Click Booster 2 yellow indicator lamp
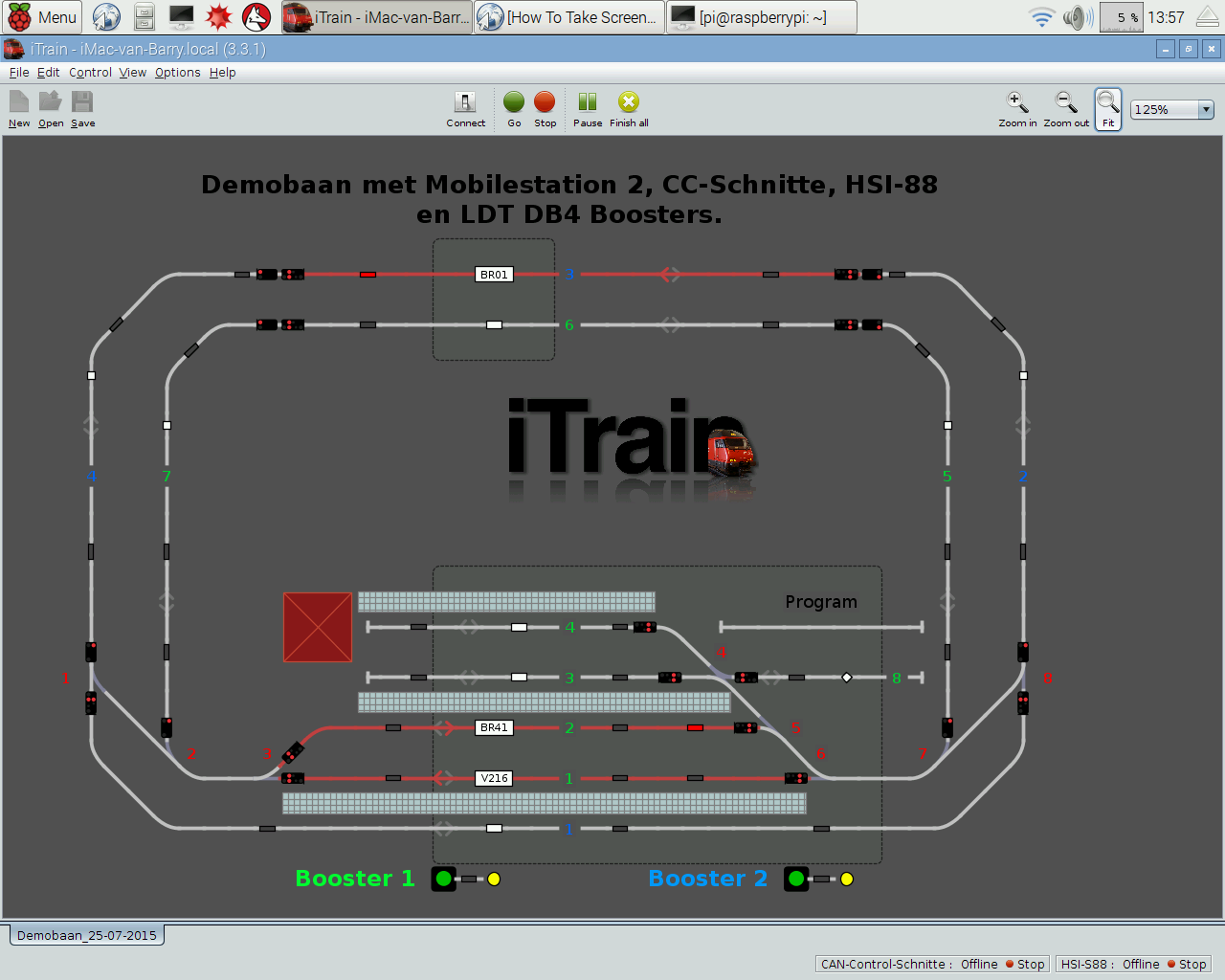This screenshot has height=980, width=1225. (x=847, y=879)
